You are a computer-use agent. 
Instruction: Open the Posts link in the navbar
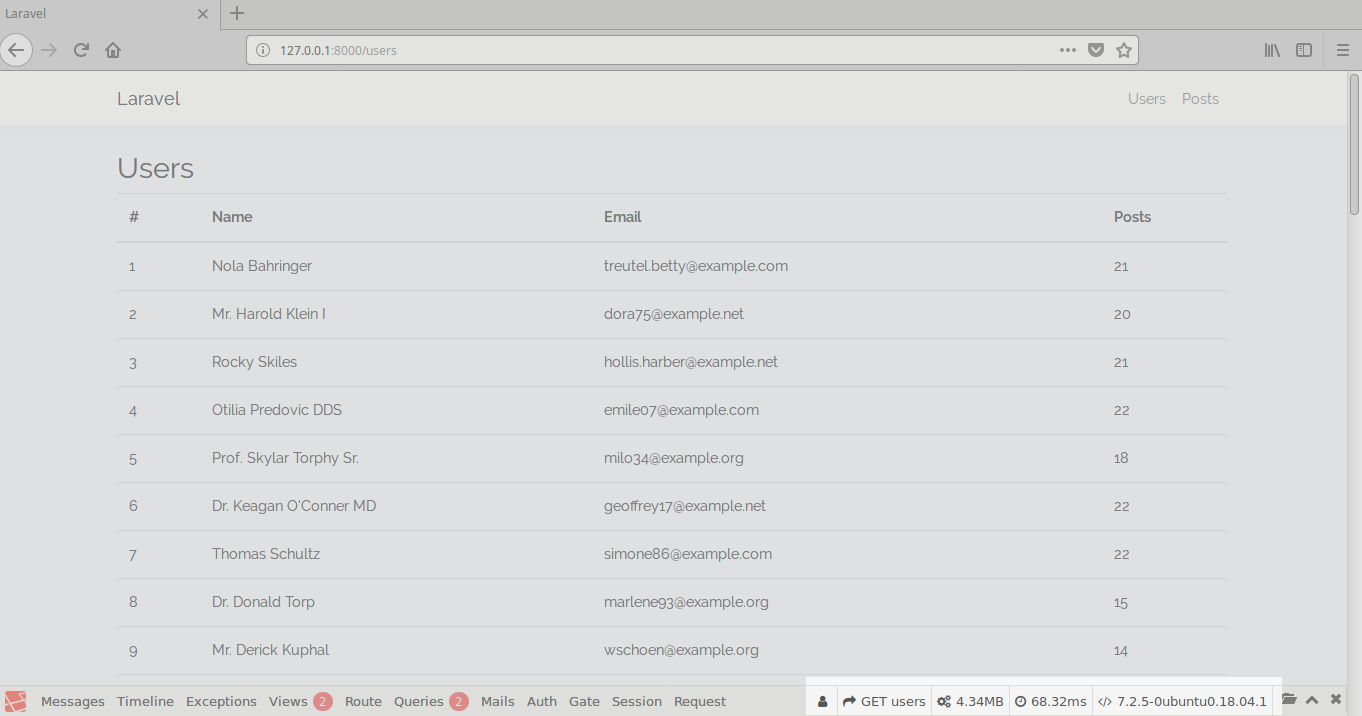pos(1200,99)
